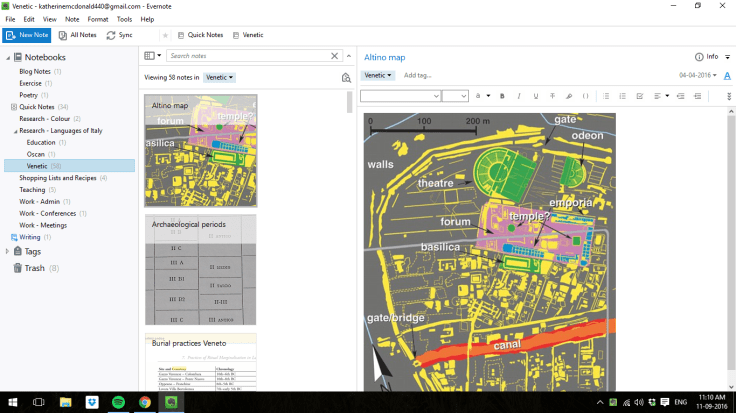Insert a numbered list
This screenshot has height=413, width=736.
622,96
